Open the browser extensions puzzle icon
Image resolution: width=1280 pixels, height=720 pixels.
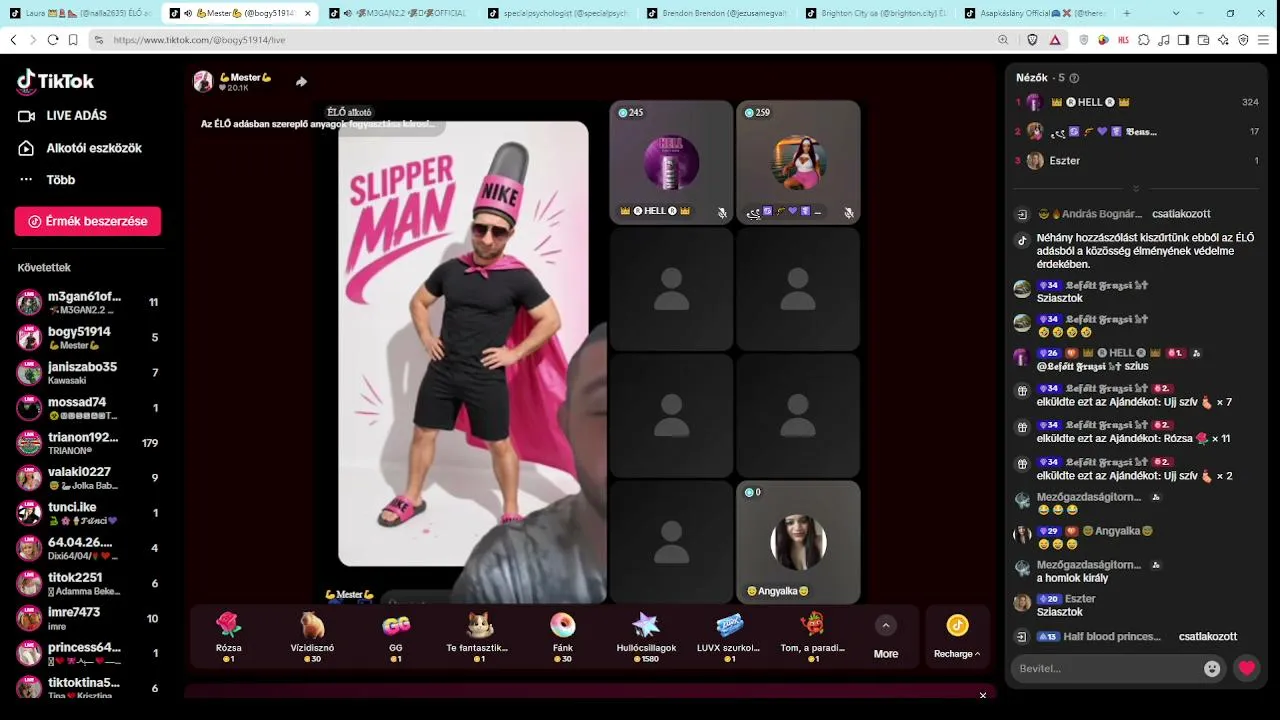coord(1144,40)
